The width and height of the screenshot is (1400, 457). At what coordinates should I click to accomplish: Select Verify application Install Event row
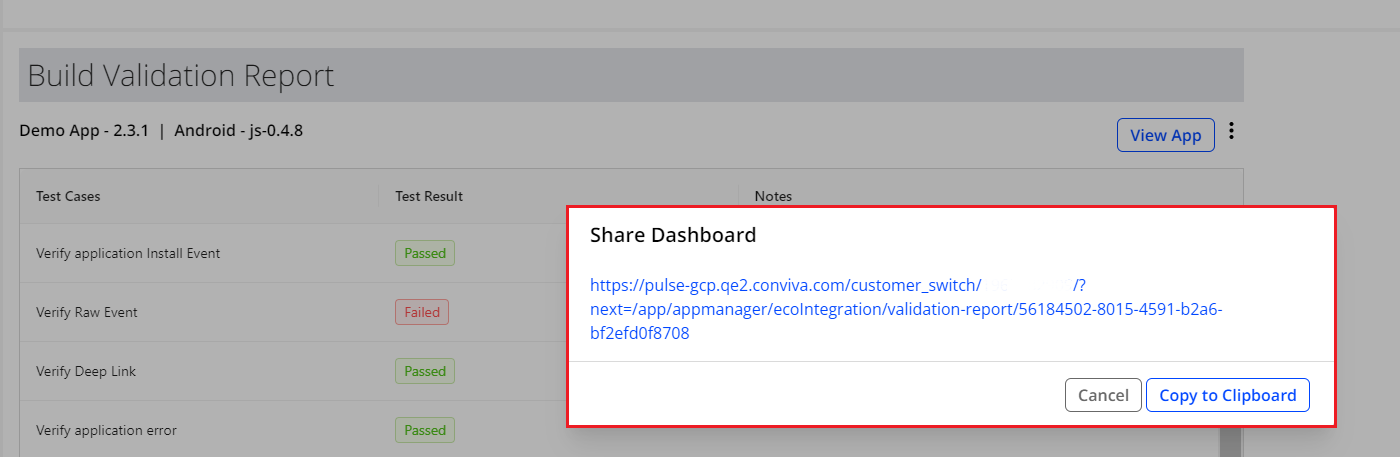pos(128,253)
